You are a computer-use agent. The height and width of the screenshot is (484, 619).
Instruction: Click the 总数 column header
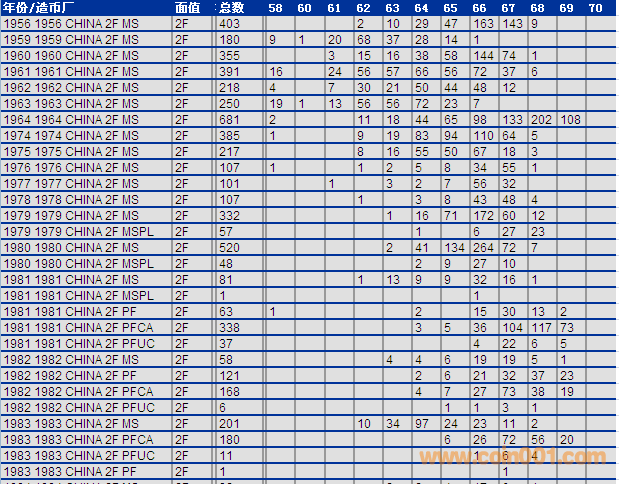click(231, 7)
